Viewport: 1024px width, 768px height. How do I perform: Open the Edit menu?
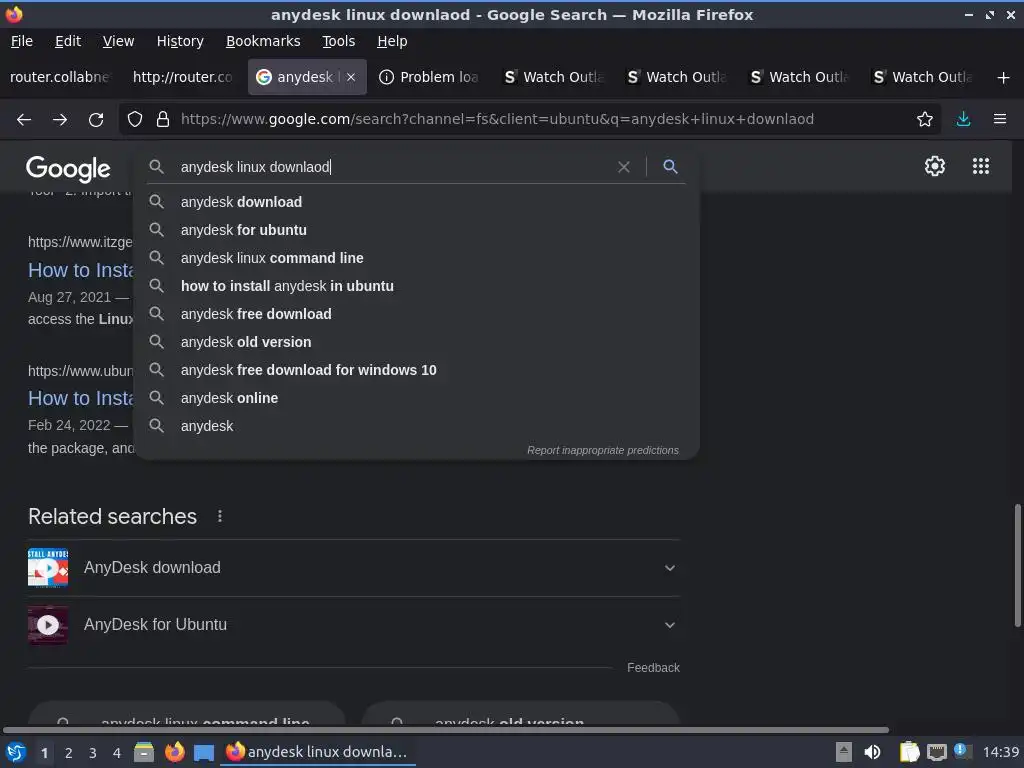click(68, 41)
